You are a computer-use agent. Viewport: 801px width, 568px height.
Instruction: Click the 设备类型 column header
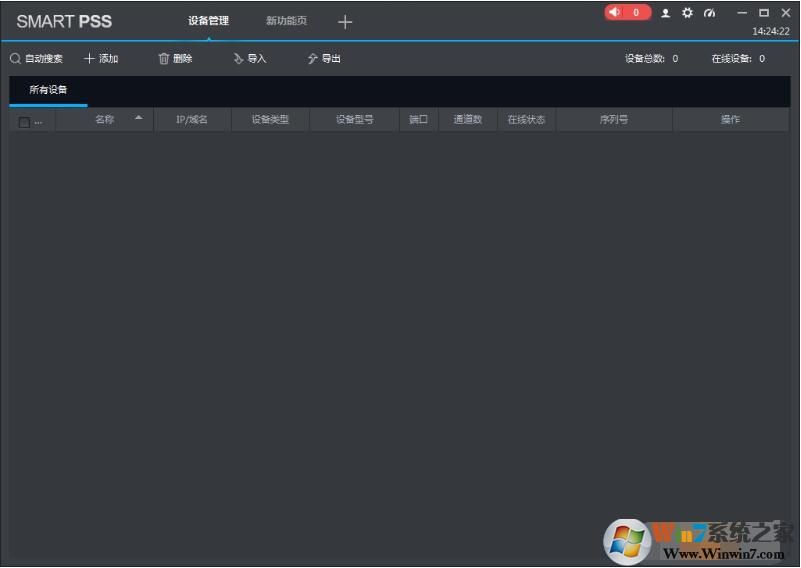coord(270,120)
